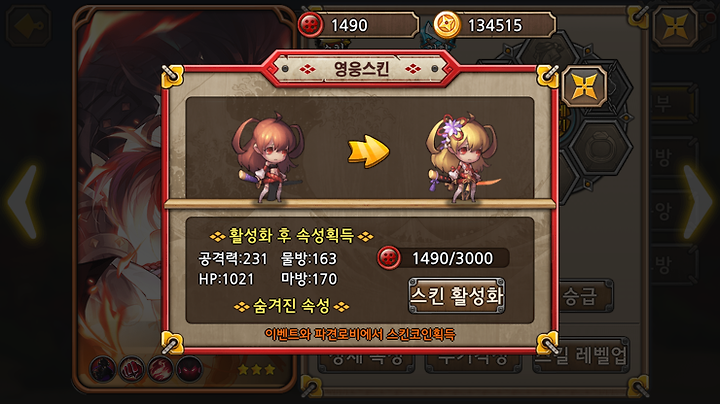
Task: Tap the red skin coin icon at top
Action: (x=310, y=25)
